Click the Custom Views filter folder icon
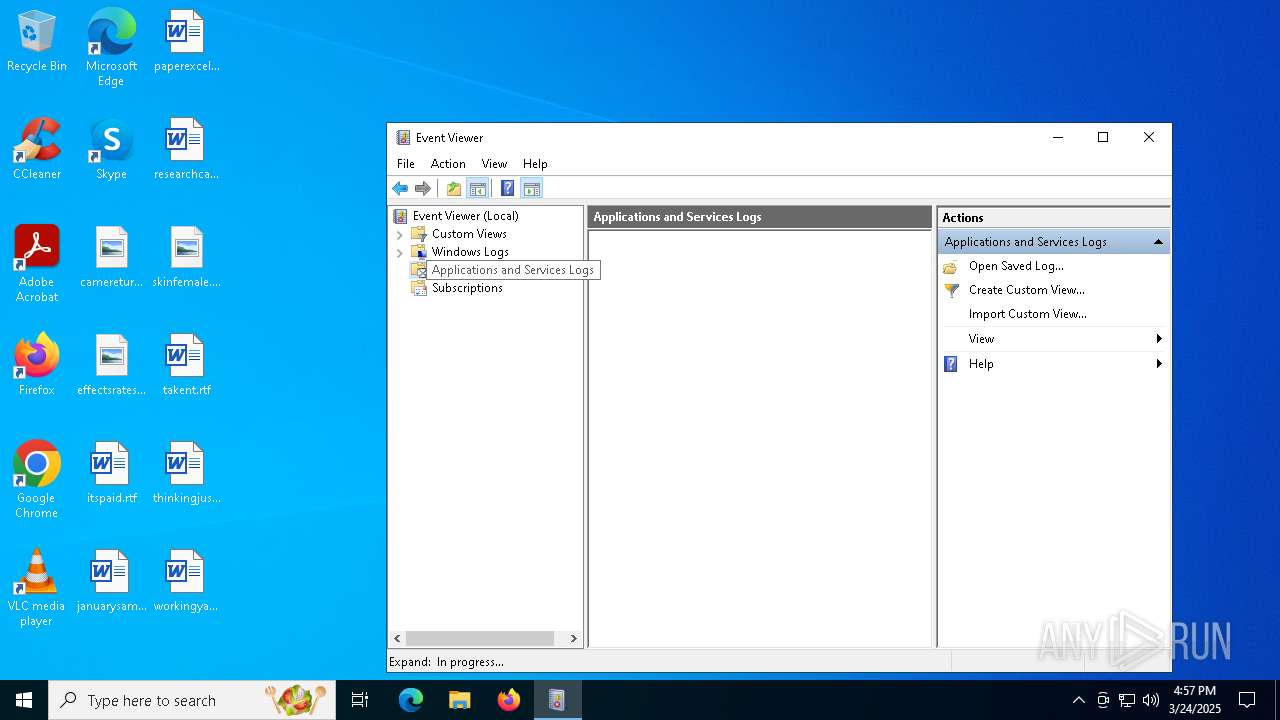Image resolution: width=1280 pixels, height=720 pixels. click(x=419, y=234)
